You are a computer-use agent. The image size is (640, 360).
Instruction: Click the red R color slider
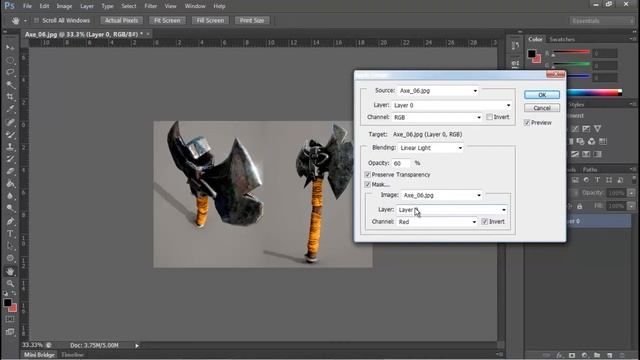point(571,52)
